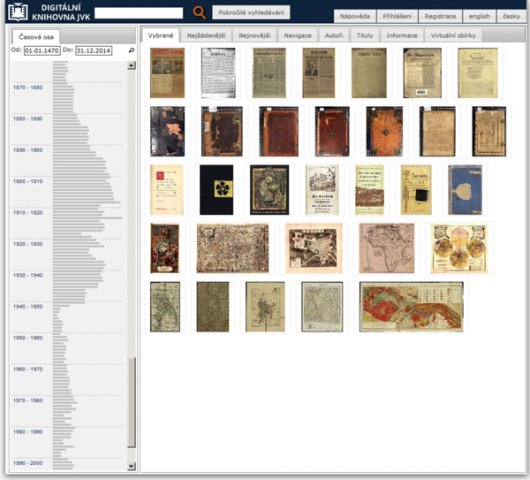Select the 1920 - 1930 timeline decade
This screenshot has height=480, width=530.
point(28,244)
